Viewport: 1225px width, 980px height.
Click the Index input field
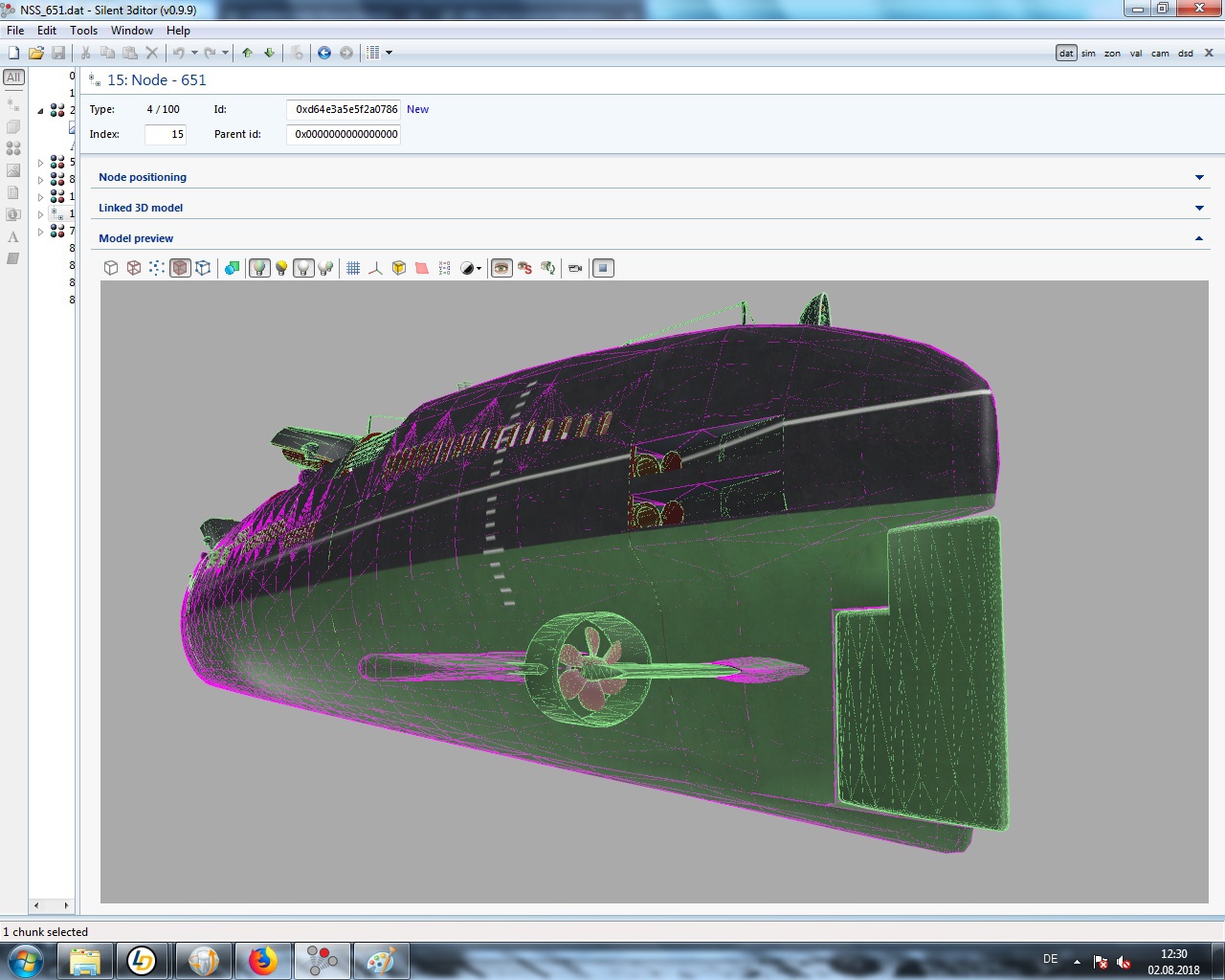165,134
